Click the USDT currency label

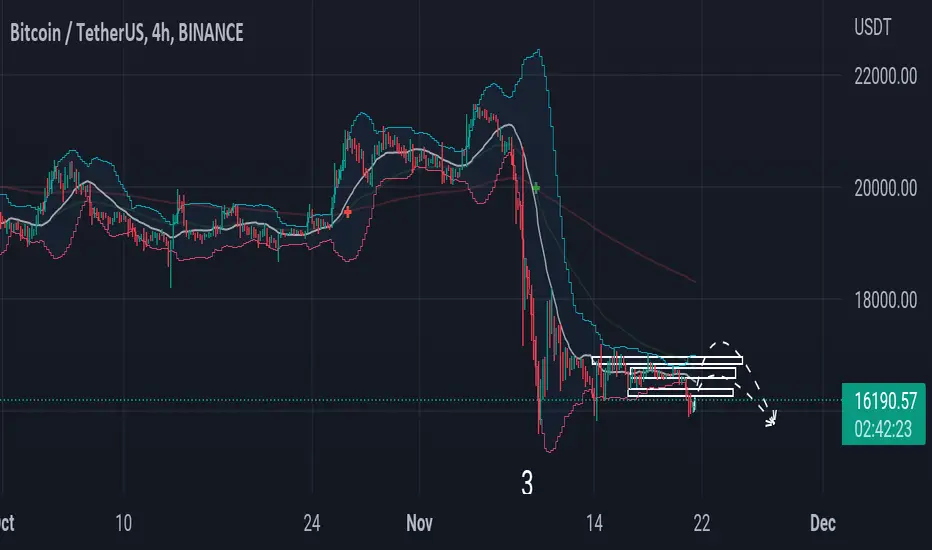[873, 27]
